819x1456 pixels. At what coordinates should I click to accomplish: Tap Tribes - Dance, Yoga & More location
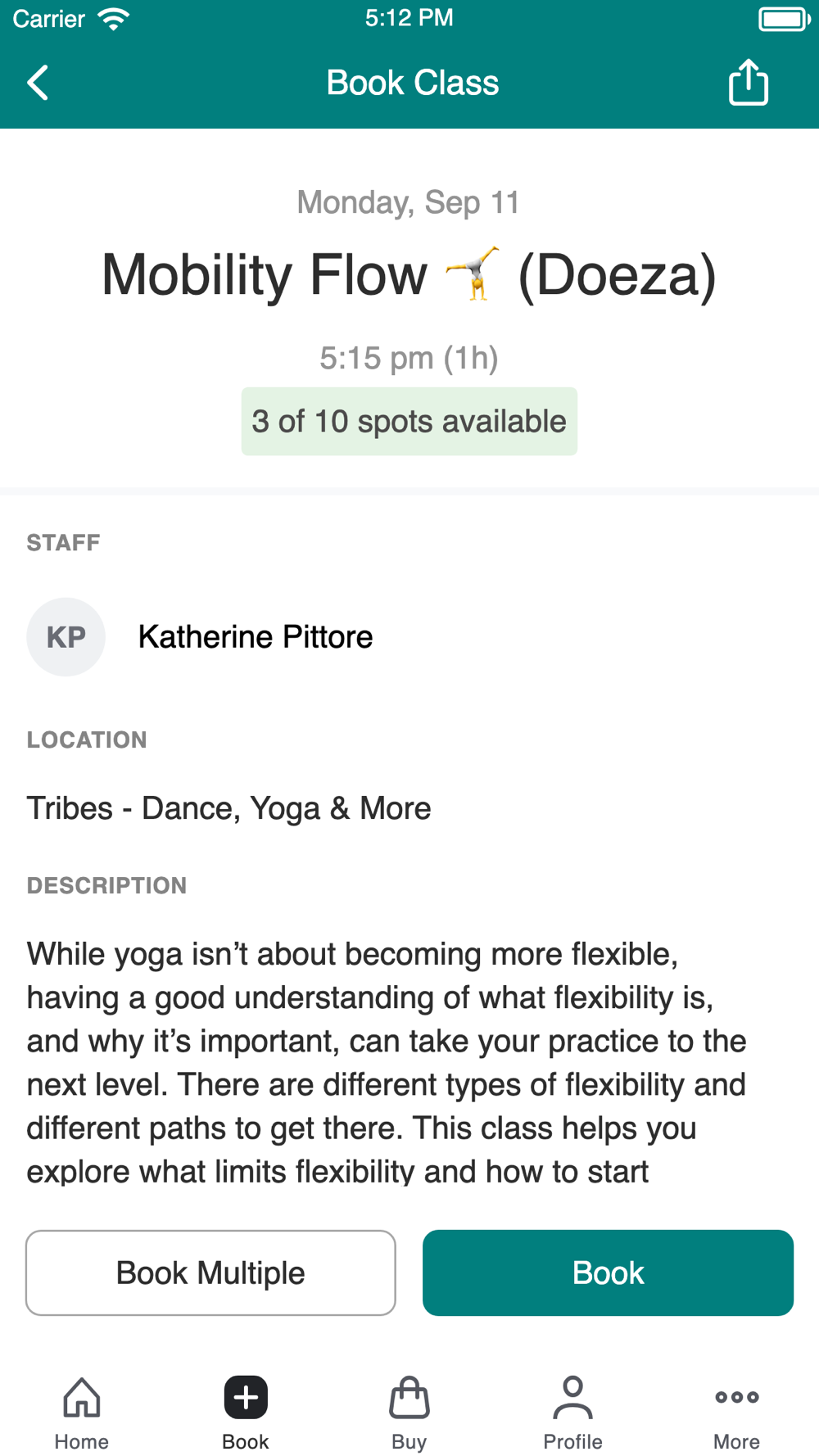click(229, 808)
